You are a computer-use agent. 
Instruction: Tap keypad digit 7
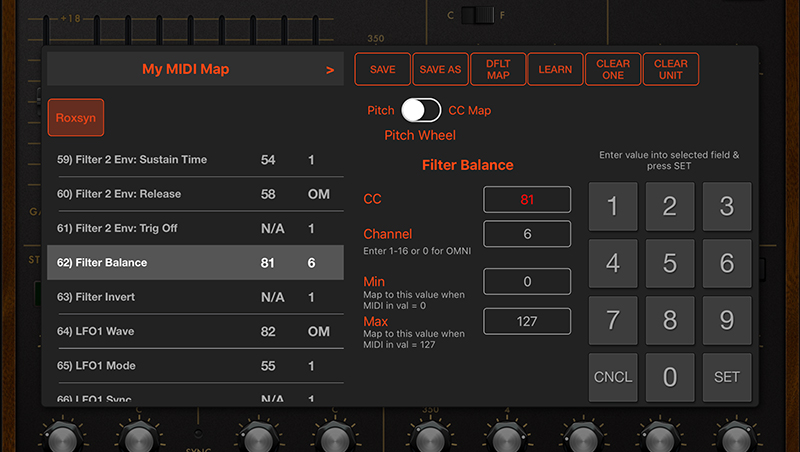(x=613, y=320)
